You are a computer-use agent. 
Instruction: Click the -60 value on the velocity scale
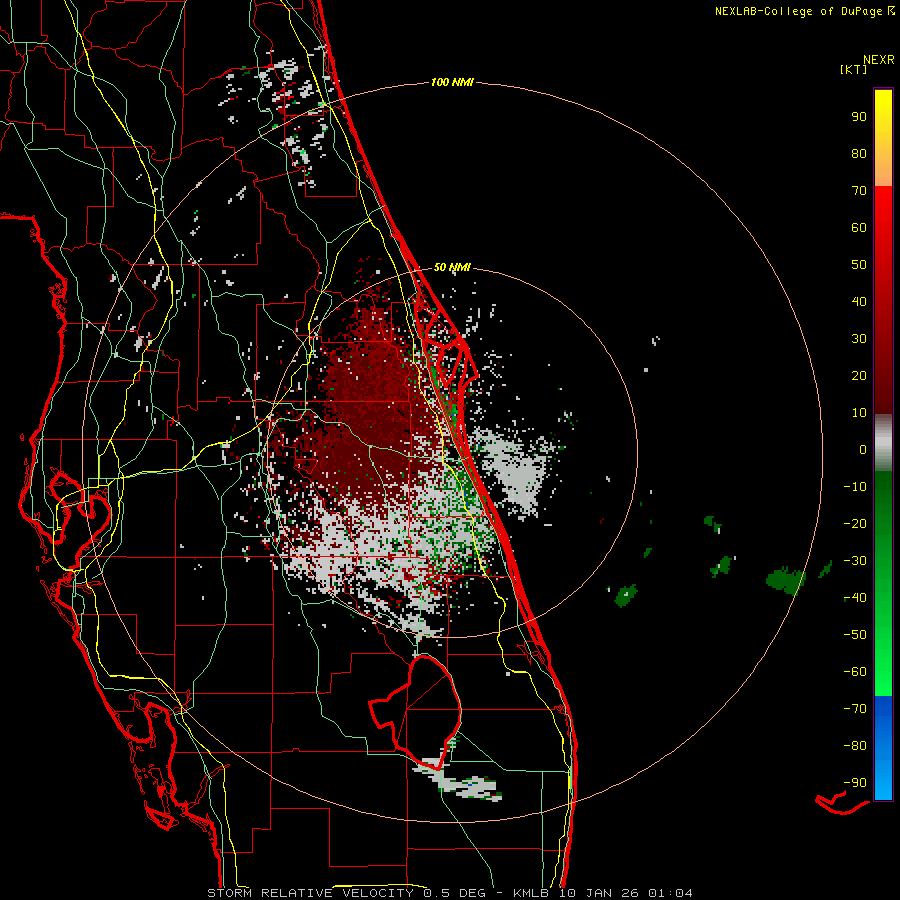[x=855, y=672]
